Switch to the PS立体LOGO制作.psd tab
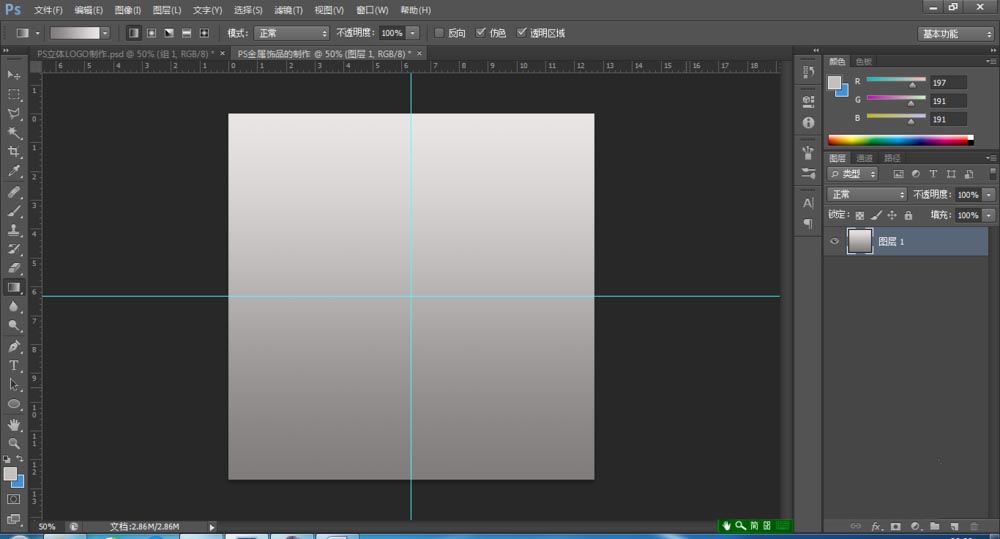This screenshot has height=539, width=1000. pos(125,54)
